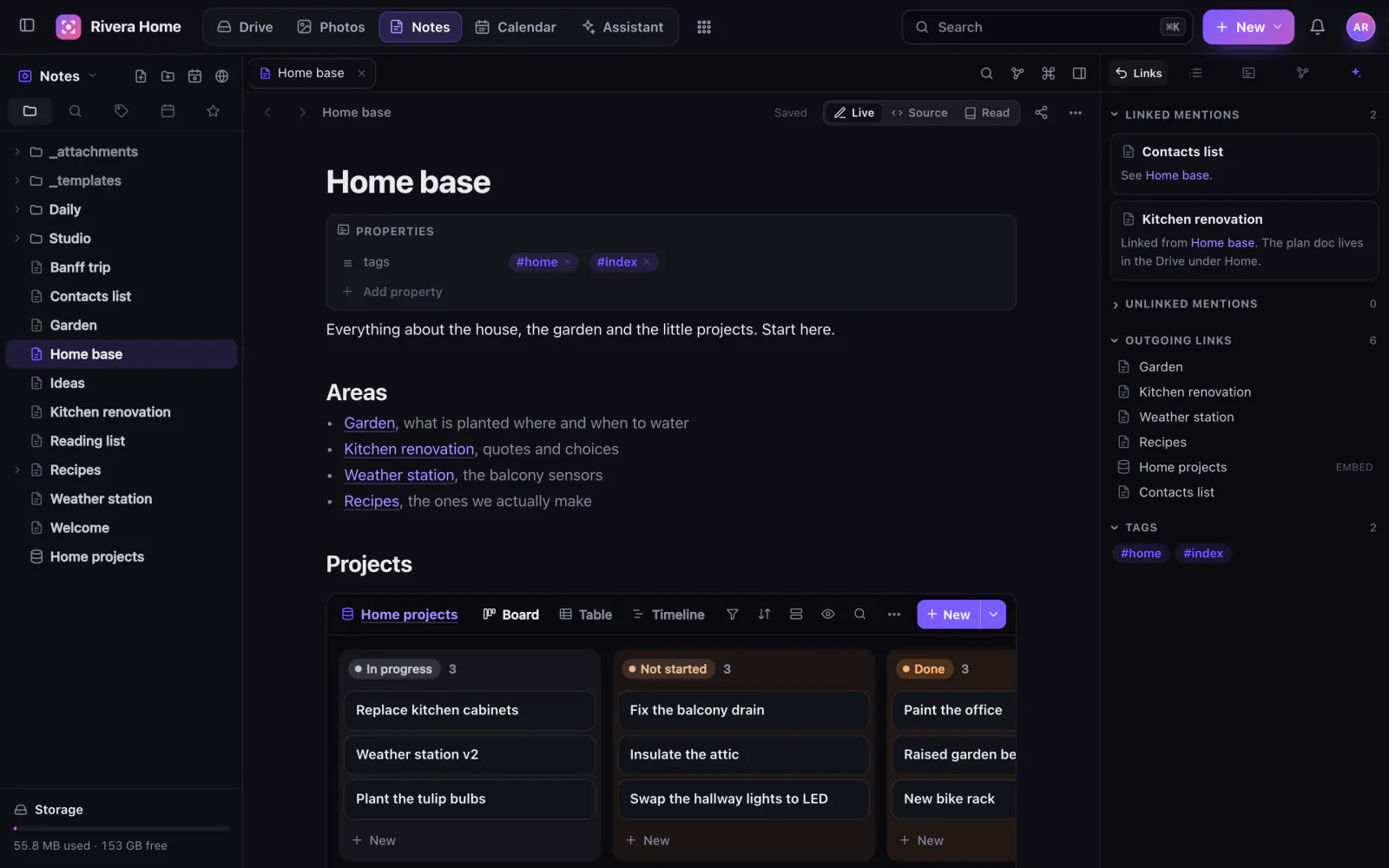This screenshot has width=1389, height=868.
Task: Select the tags filter icon in sidebar
Action: (122, 111)
